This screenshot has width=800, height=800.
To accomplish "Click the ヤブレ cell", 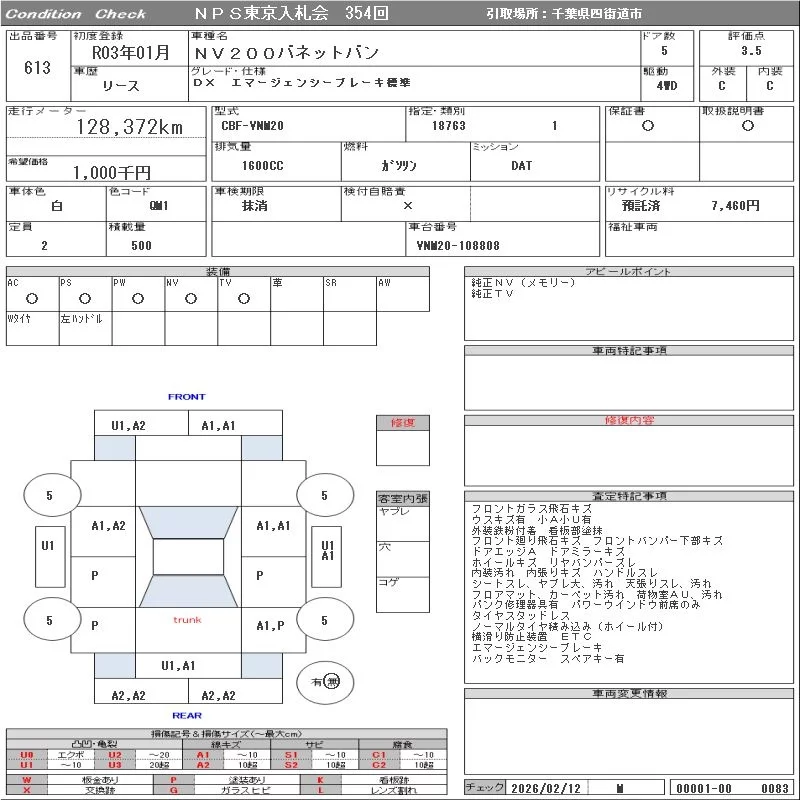I will click(x=403, y=524).
